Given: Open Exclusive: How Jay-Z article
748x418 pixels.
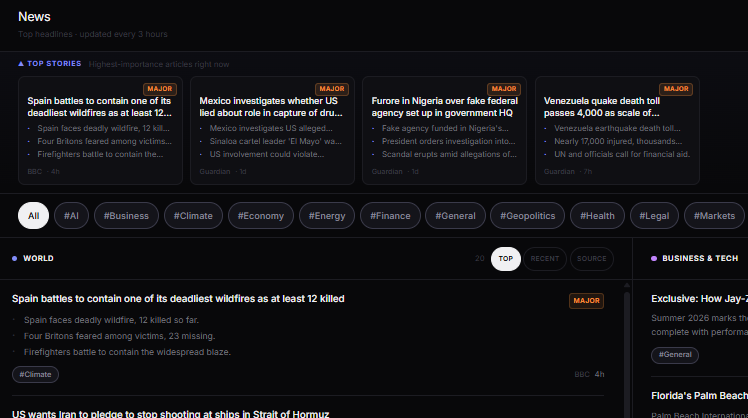Looking at the screenshot, I should [x=699, y=299].
